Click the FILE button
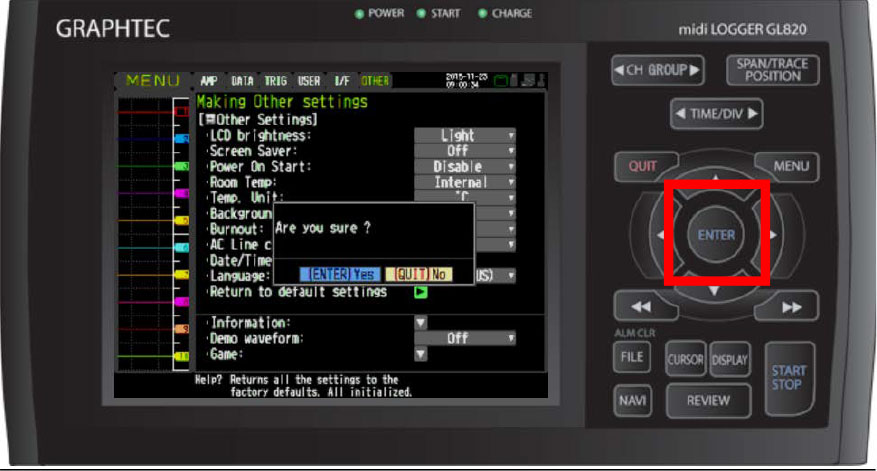 click(631, 357)
